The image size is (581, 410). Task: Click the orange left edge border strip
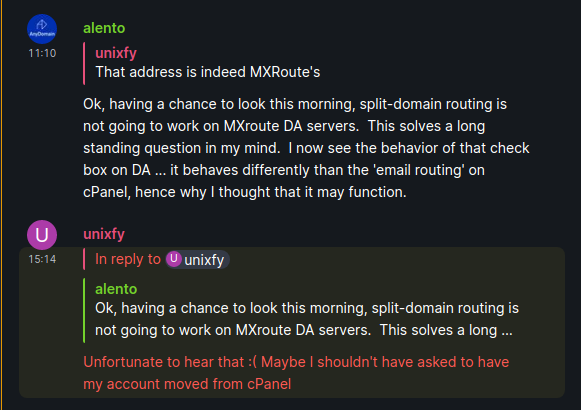(1, 205)
